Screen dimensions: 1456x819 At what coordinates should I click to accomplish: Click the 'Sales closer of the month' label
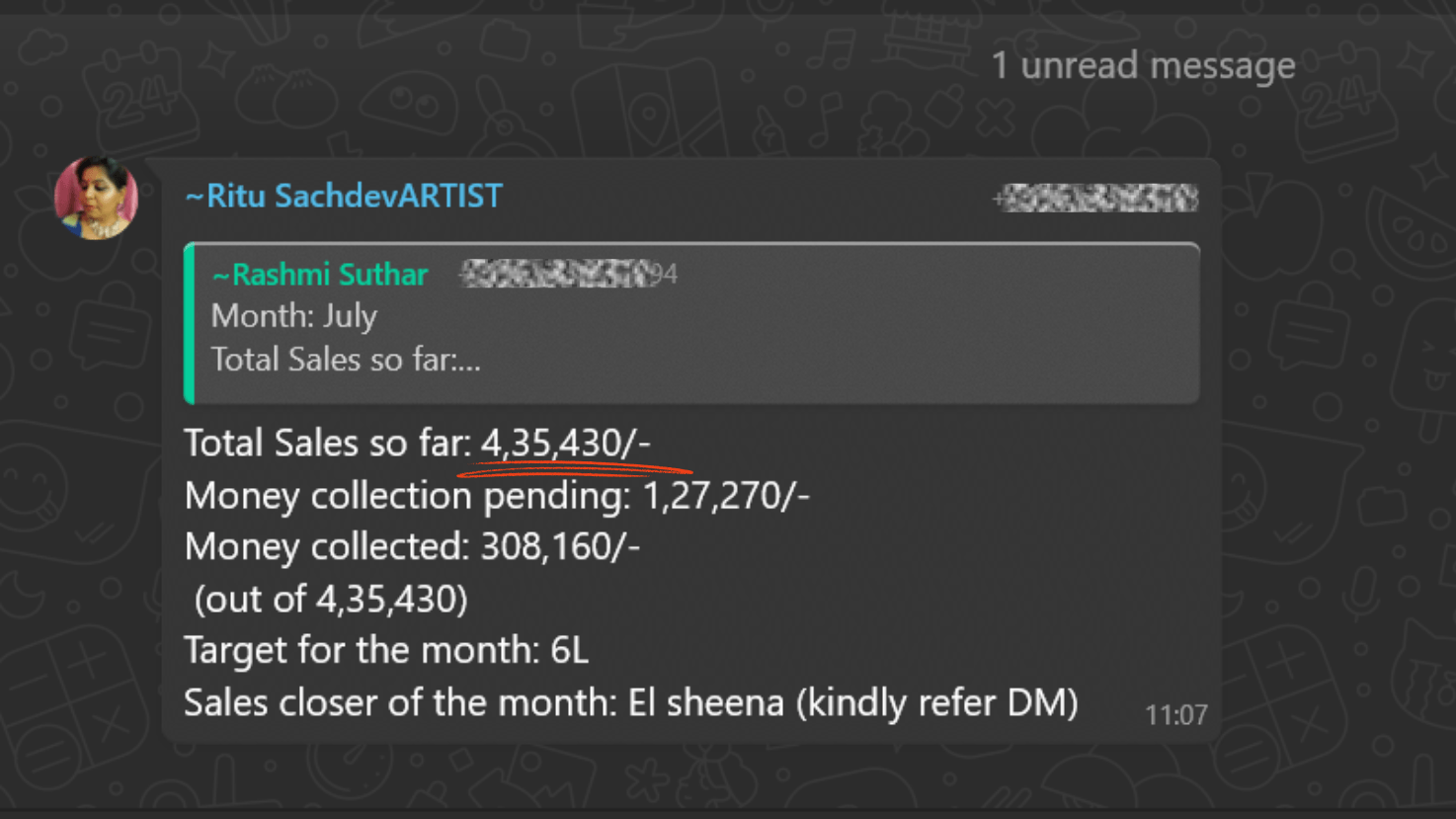[400, 702]
